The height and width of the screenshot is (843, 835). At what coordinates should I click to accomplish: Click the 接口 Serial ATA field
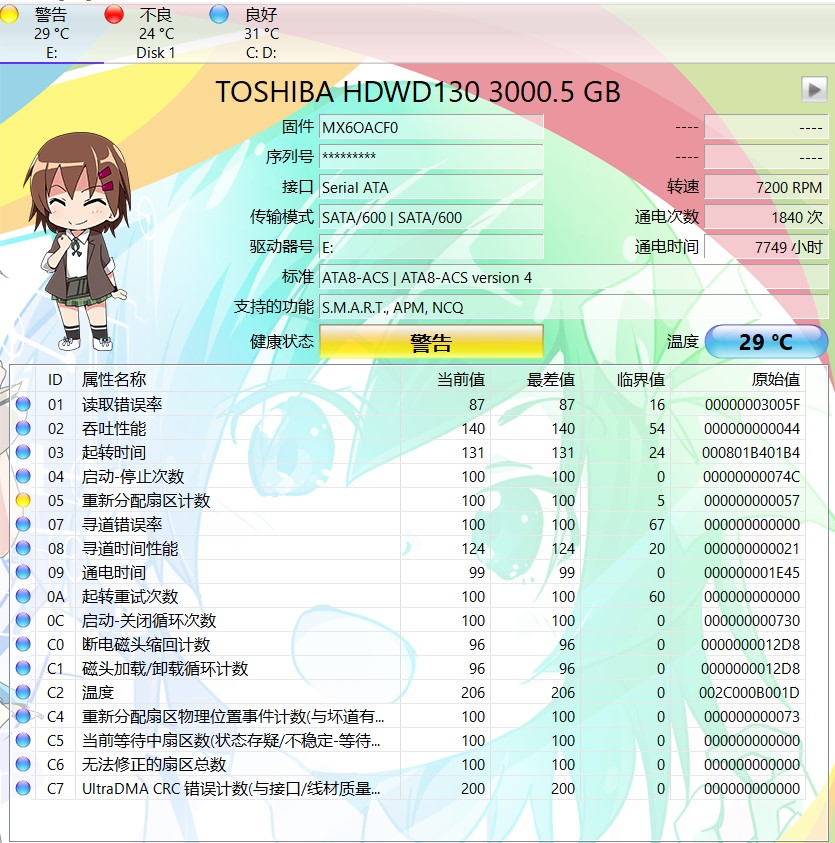click(x=431, y=188)
